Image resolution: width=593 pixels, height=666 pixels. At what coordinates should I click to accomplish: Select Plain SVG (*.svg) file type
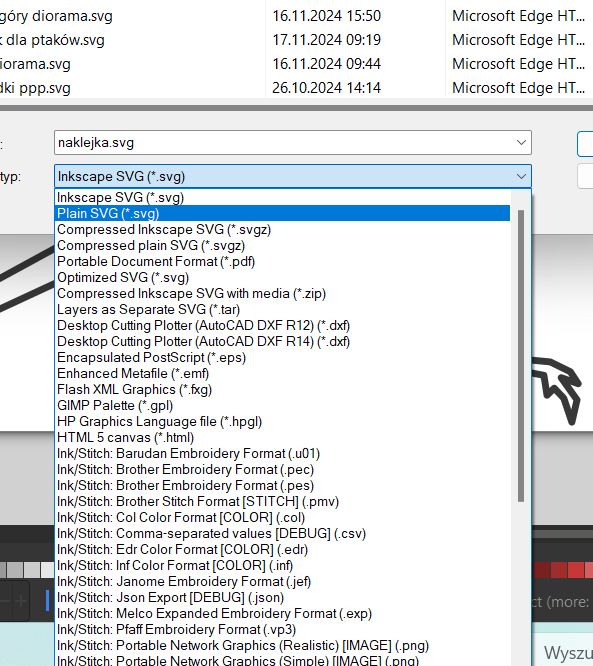(282, 213)
